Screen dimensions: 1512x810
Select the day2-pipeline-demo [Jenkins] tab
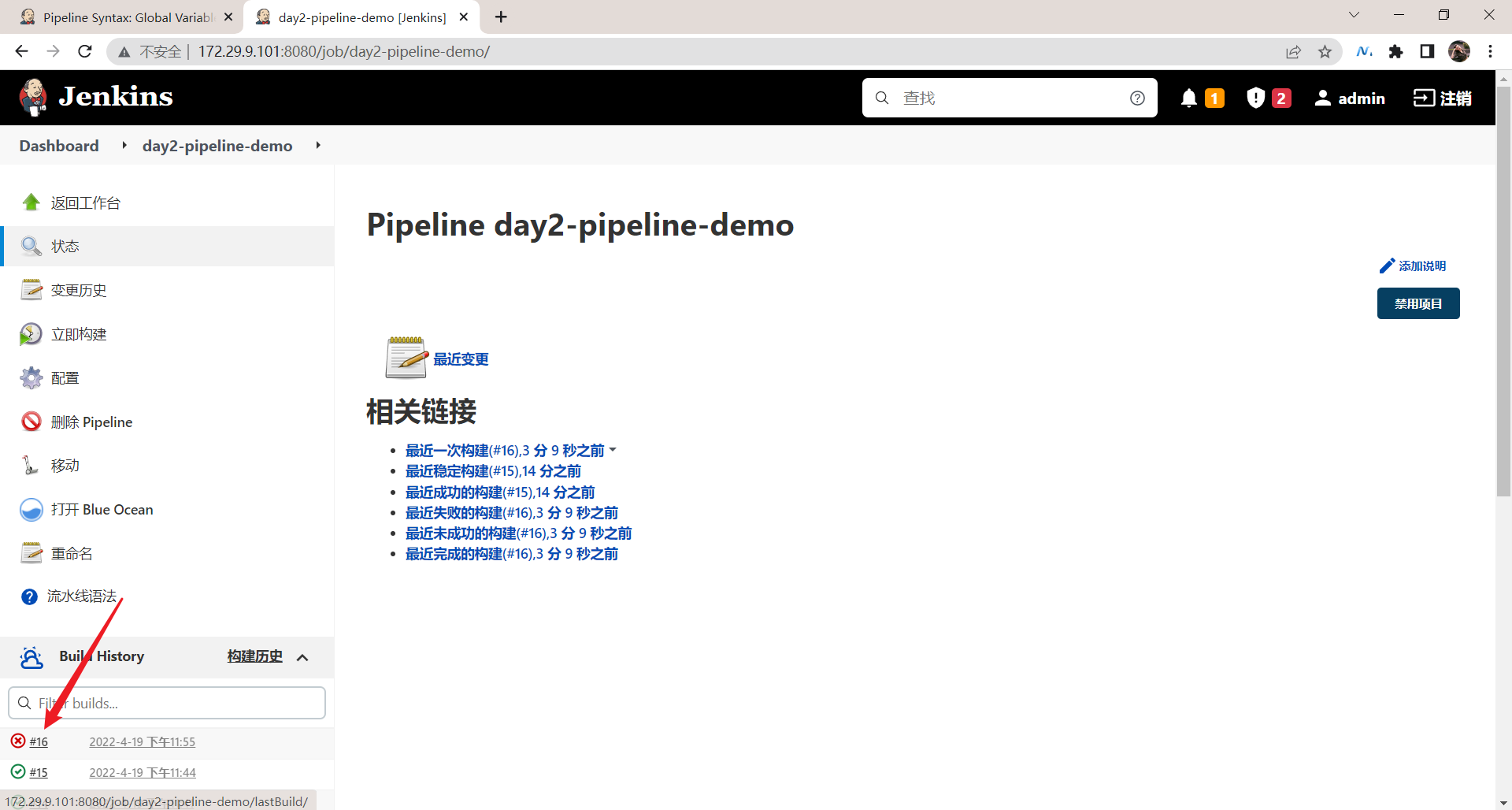pyautogui.click(x=361, y=17)
